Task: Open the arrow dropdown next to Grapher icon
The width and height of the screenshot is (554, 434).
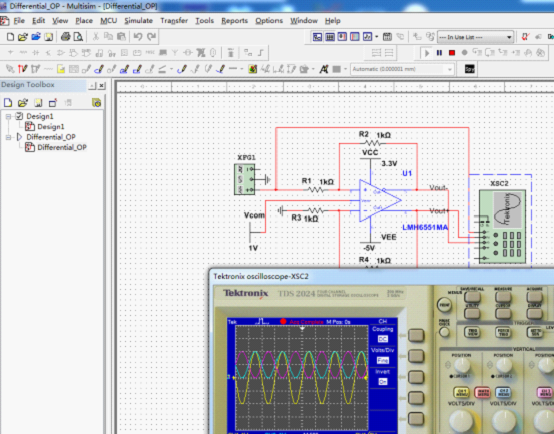Action: click(376, 37)
